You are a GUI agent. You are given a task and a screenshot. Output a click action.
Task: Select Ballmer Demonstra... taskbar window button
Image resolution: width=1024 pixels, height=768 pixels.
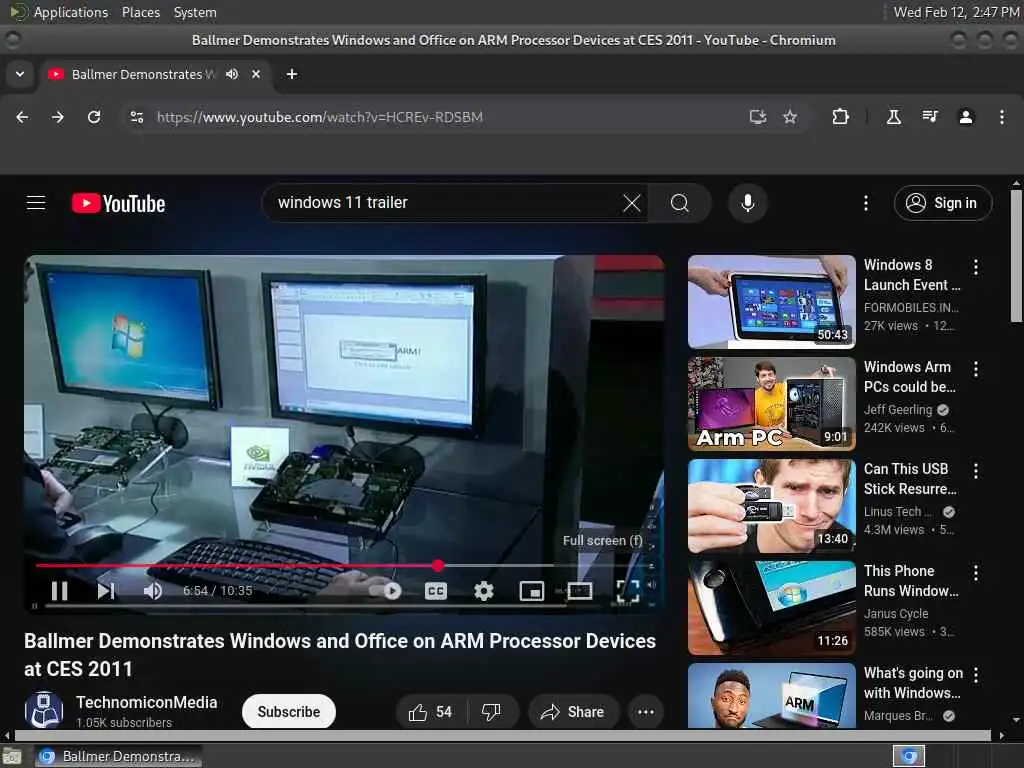117,756
